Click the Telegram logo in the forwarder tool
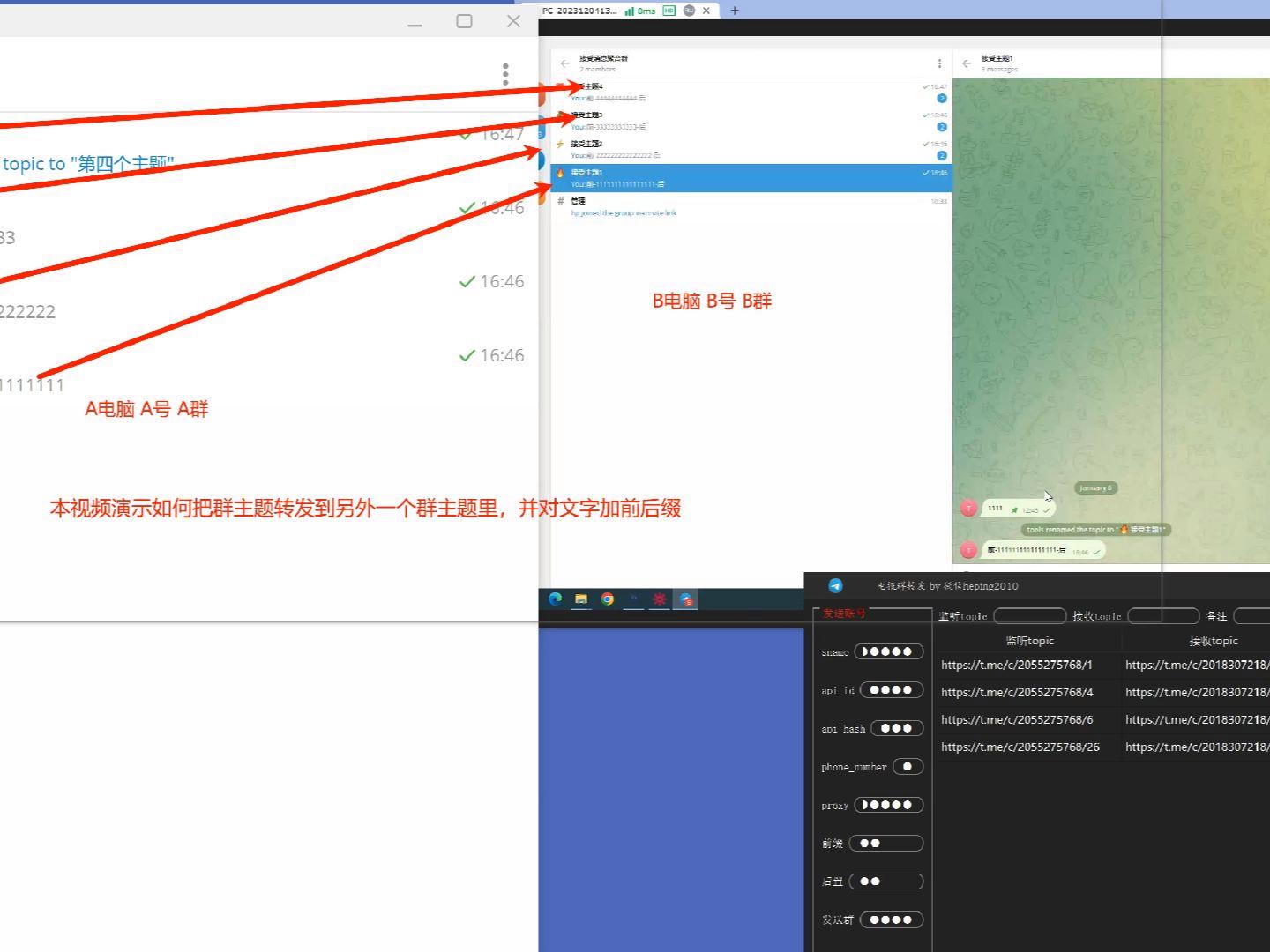This screenshot has width=1270, height=952. (835, 585)
